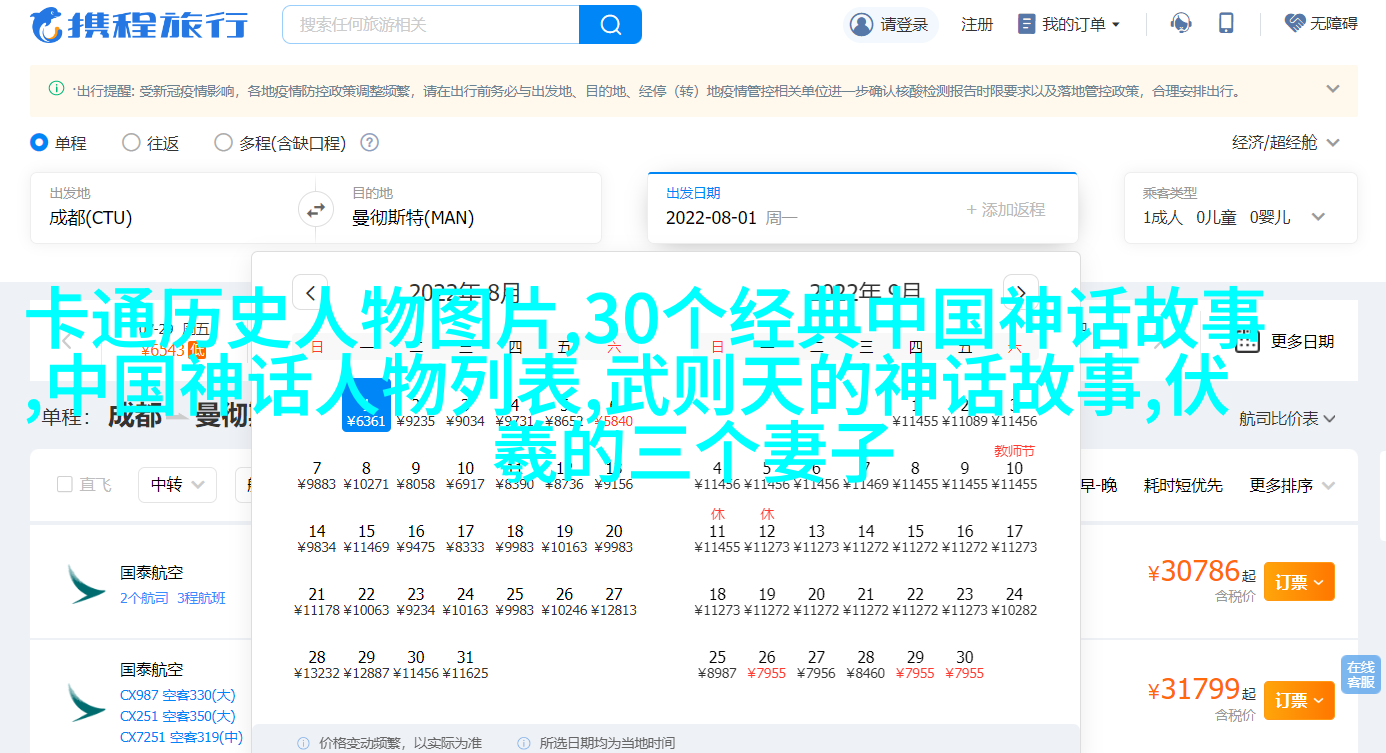Screen dimensions: 1386x753
Task: Open 2个航司 3程航班 details link
Action: coord(173,598)
